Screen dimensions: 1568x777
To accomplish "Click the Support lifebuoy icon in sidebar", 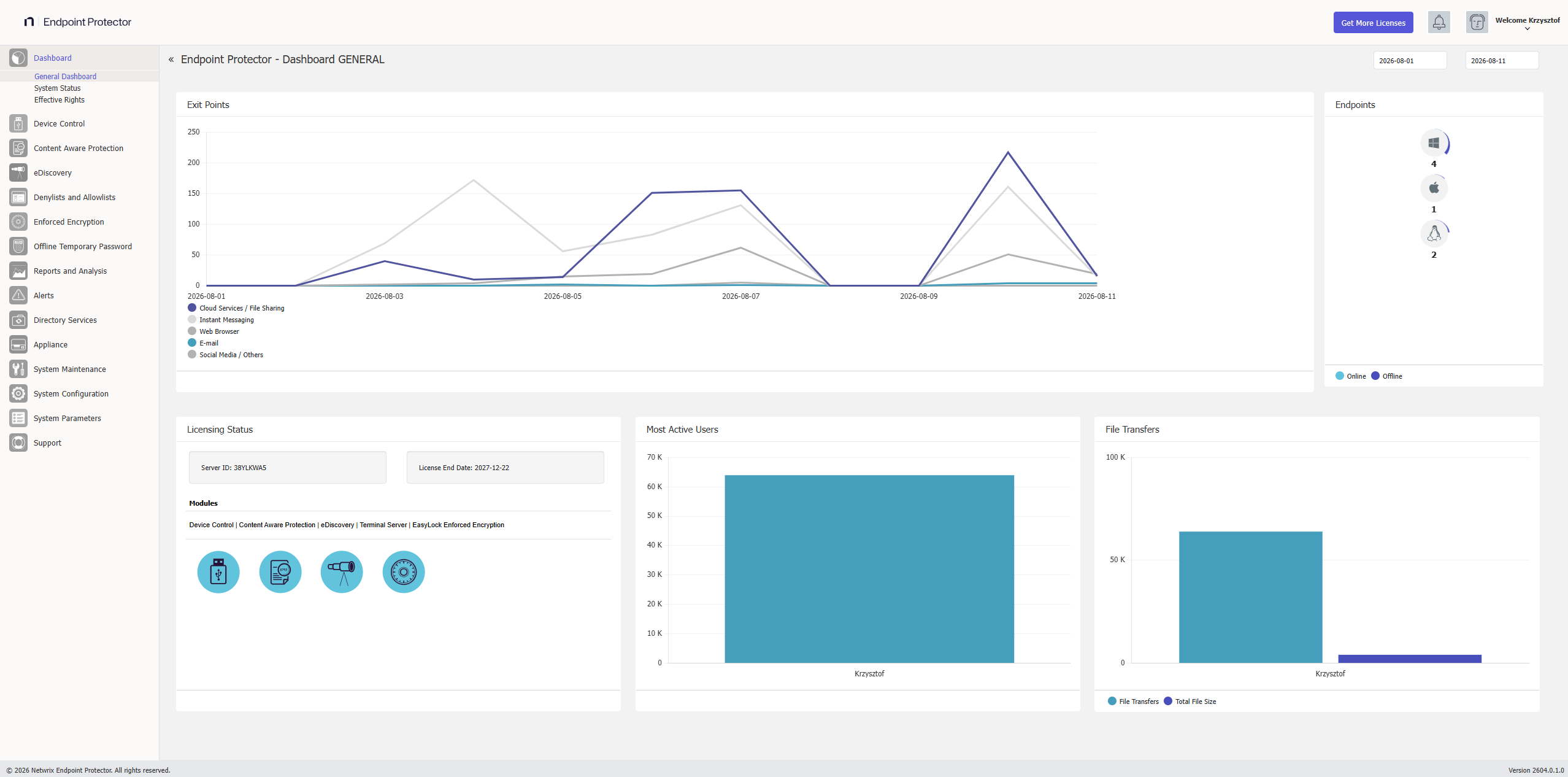I will coord(18,443).
